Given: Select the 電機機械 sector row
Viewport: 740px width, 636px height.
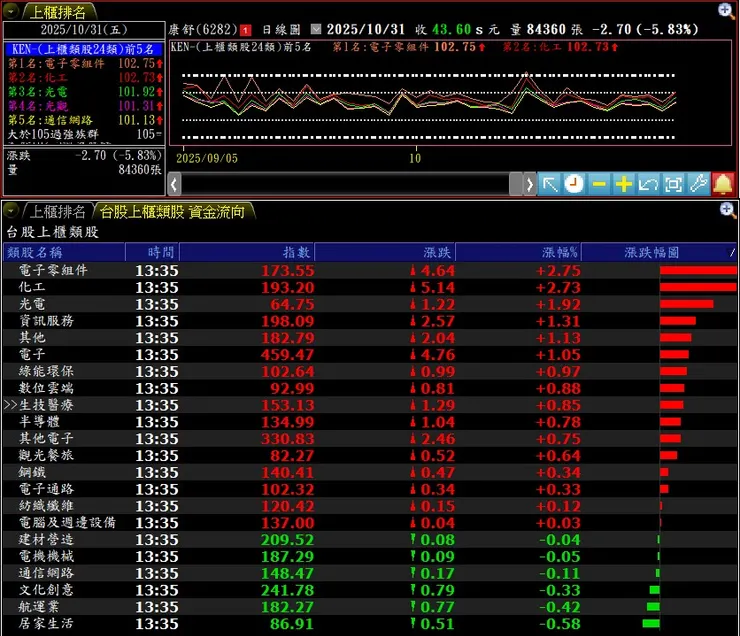Looking at the screenshot, I should click(x=370, y=556).
